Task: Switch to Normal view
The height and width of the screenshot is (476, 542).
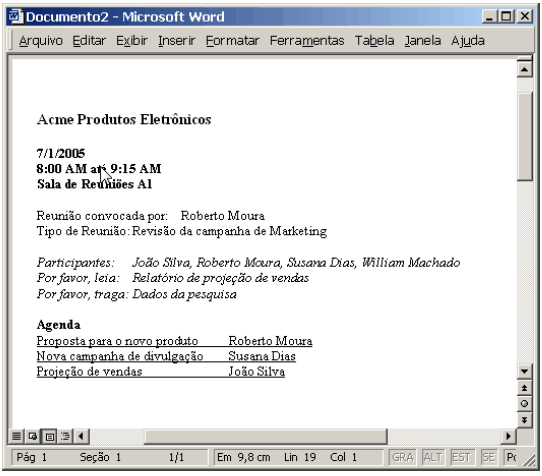Action: [x=16, y=436]
